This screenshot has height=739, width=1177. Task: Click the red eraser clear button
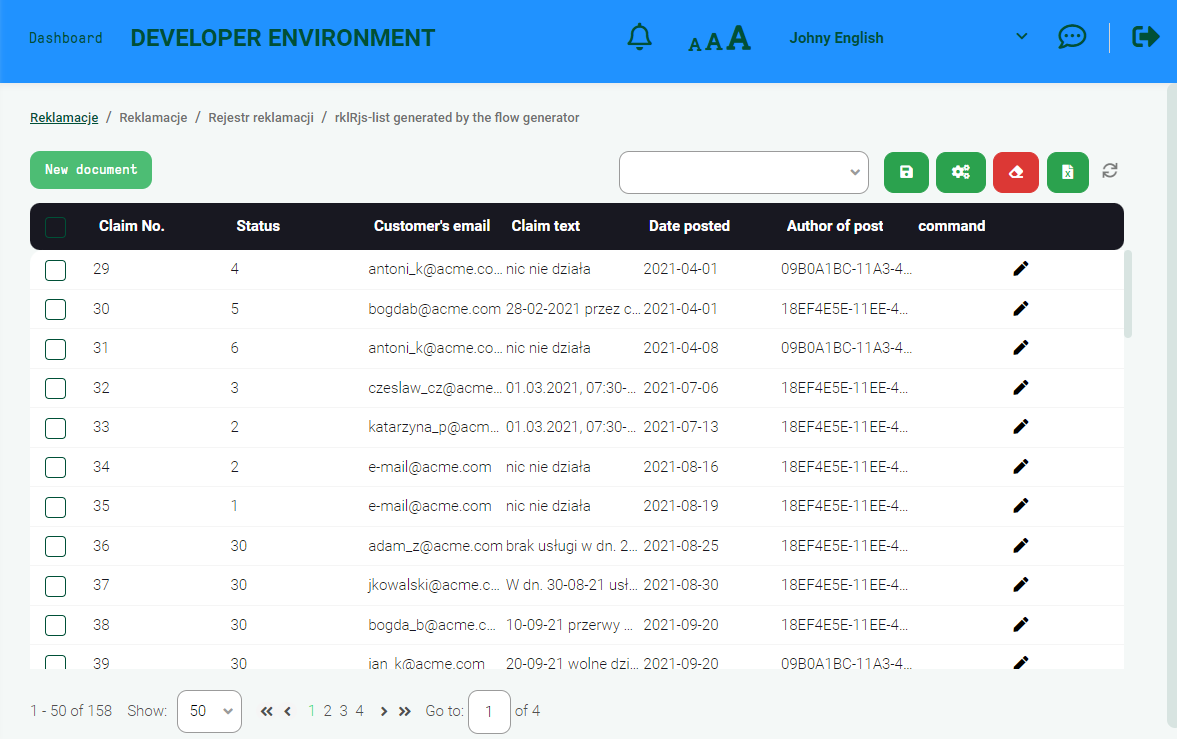[x=1016, y=172]
